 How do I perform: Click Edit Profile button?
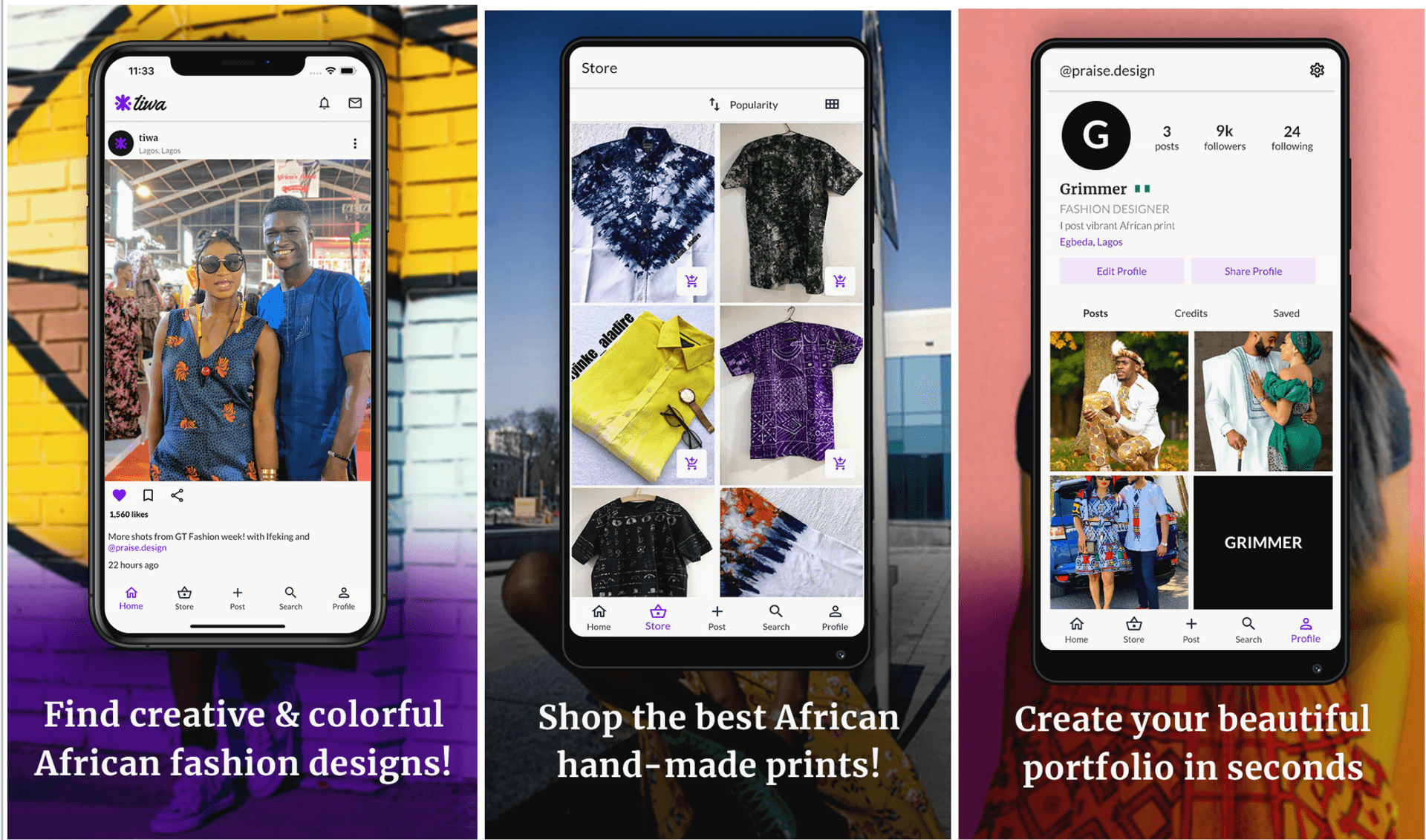[1120, 271]
